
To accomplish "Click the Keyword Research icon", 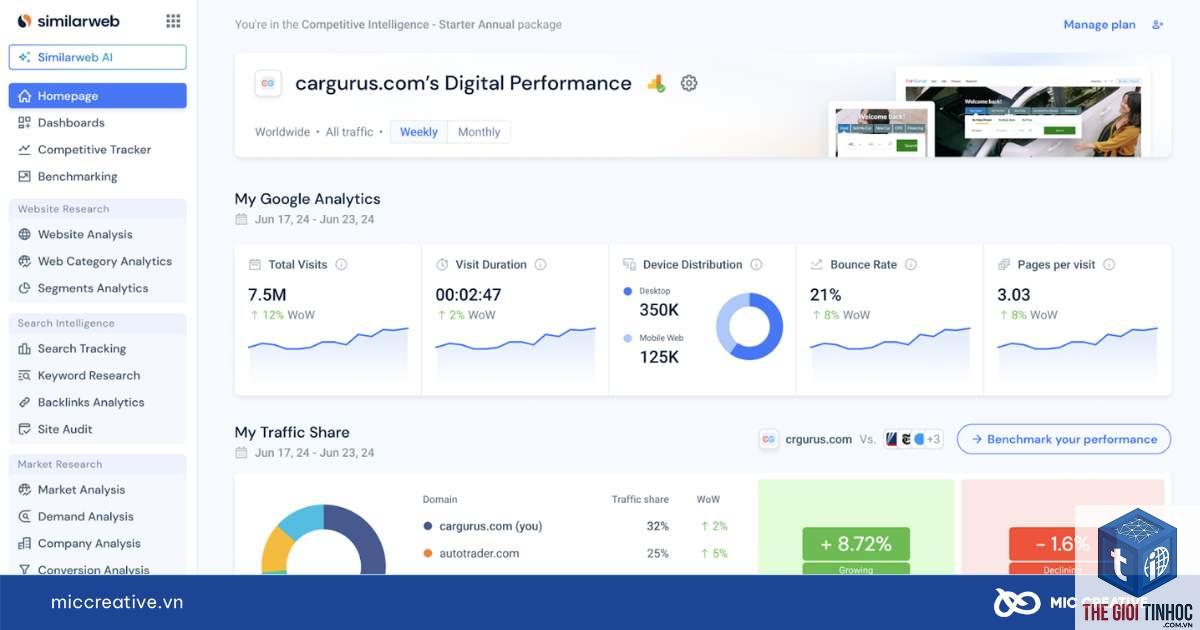I will tap(25, 376).
